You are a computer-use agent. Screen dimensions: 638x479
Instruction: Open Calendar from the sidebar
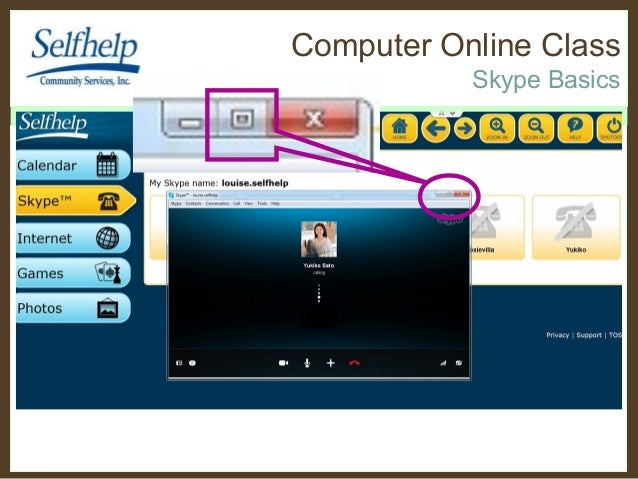pyautogui.click(x=73, y=165)
